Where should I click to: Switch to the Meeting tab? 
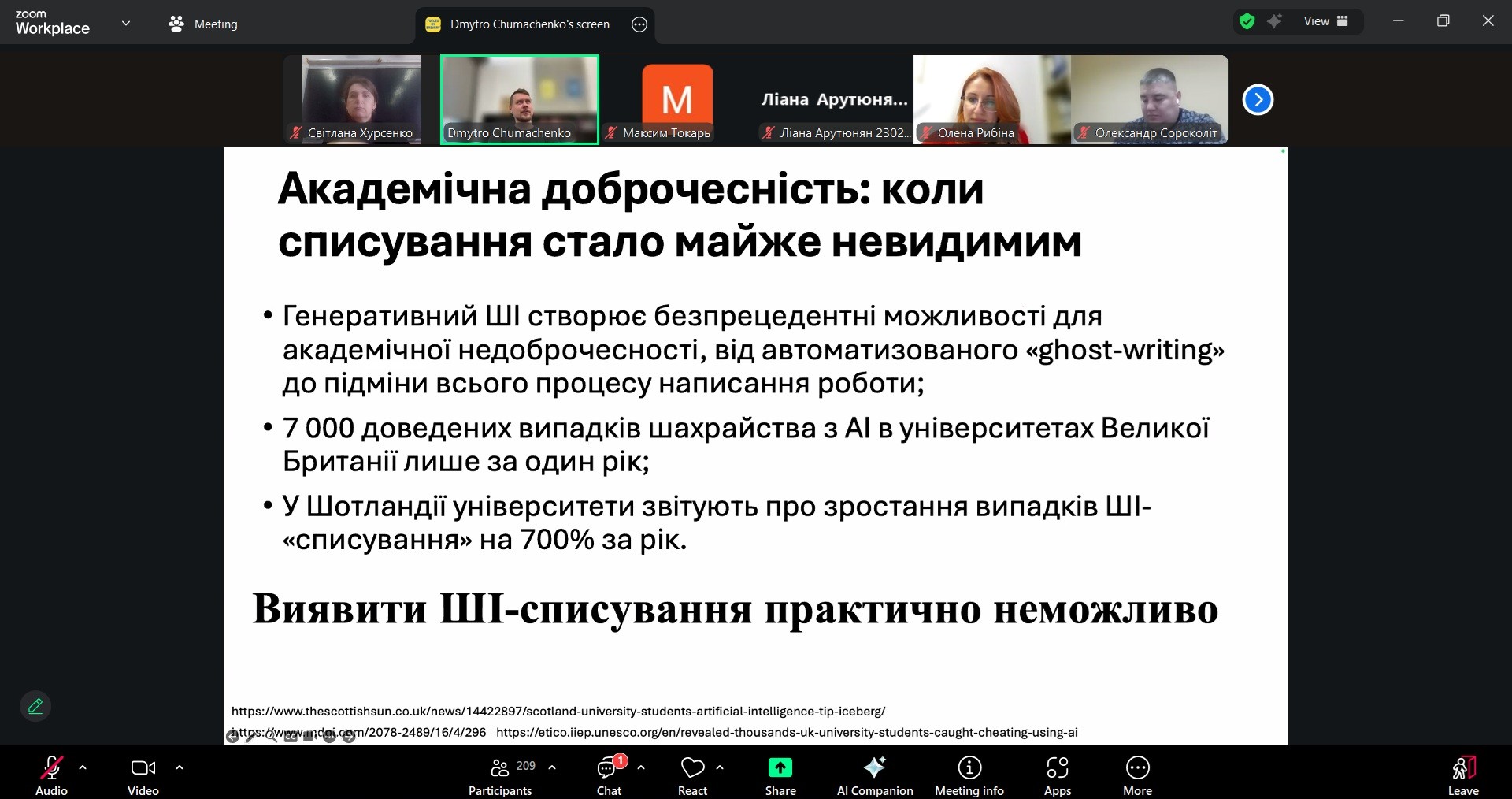(x=203, y=24)
